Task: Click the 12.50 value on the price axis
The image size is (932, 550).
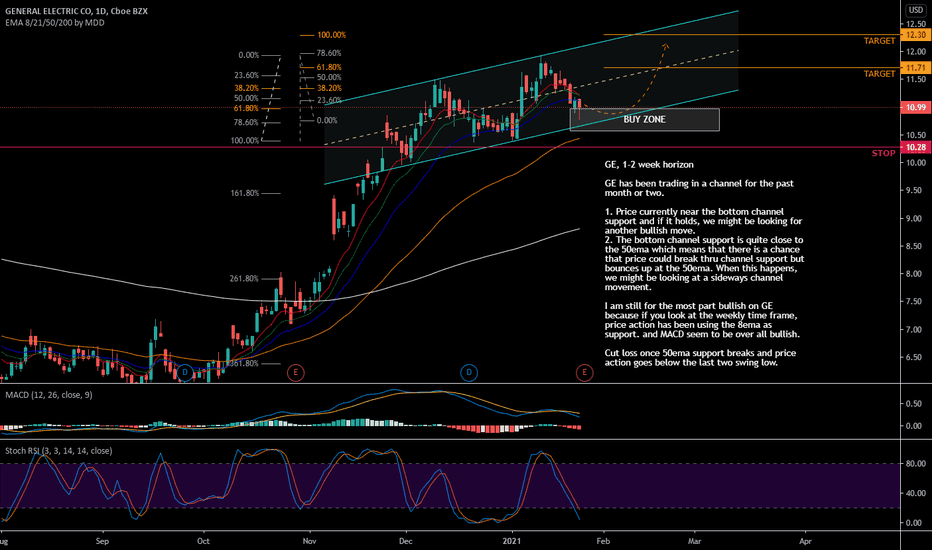Action: pyautogui.click(x=916, y=24)
